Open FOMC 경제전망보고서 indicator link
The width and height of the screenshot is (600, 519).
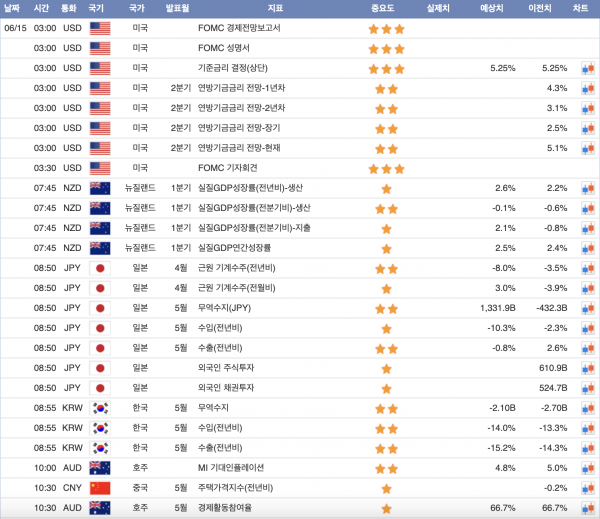click(x=239, y=28)
